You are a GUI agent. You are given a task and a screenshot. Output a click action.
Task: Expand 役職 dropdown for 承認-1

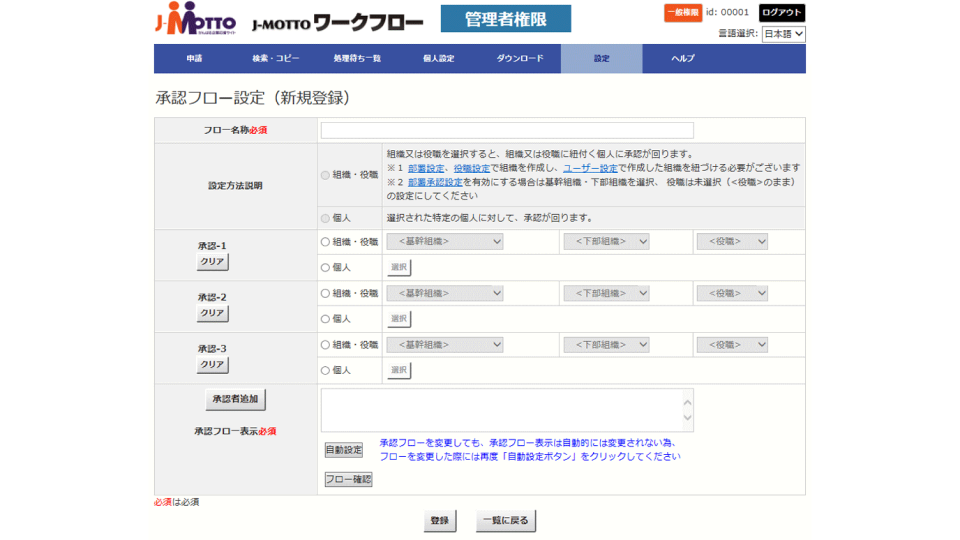(732, 242)
